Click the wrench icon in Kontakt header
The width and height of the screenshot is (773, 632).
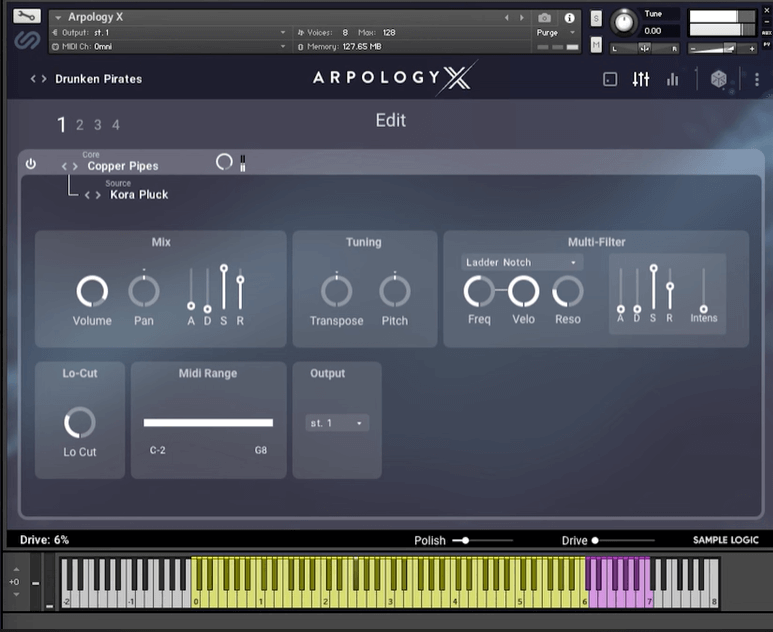point(27,17)
